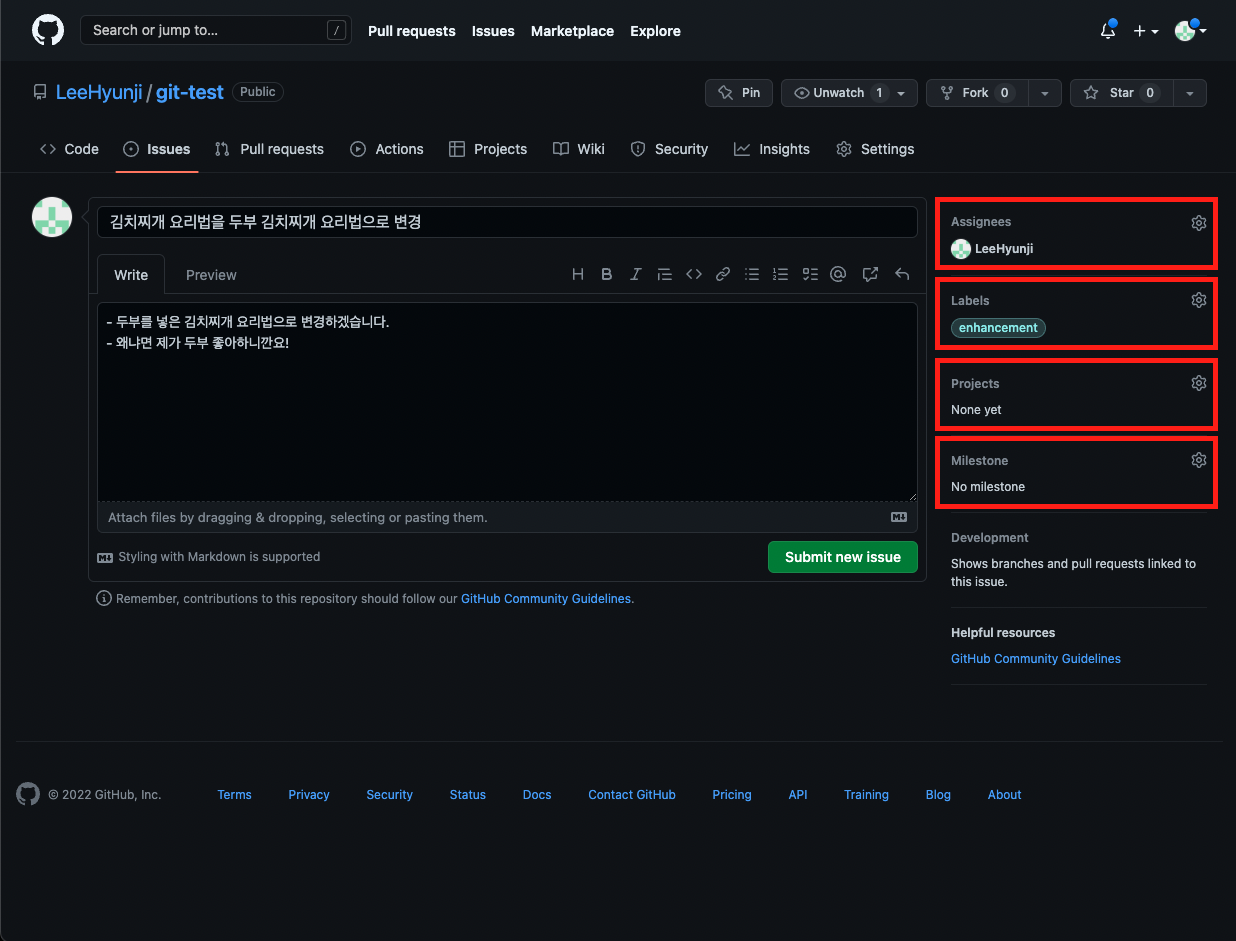Open the git-test repository link
The width and height of the screenshot is (1236, 941).
coord(190,92)
